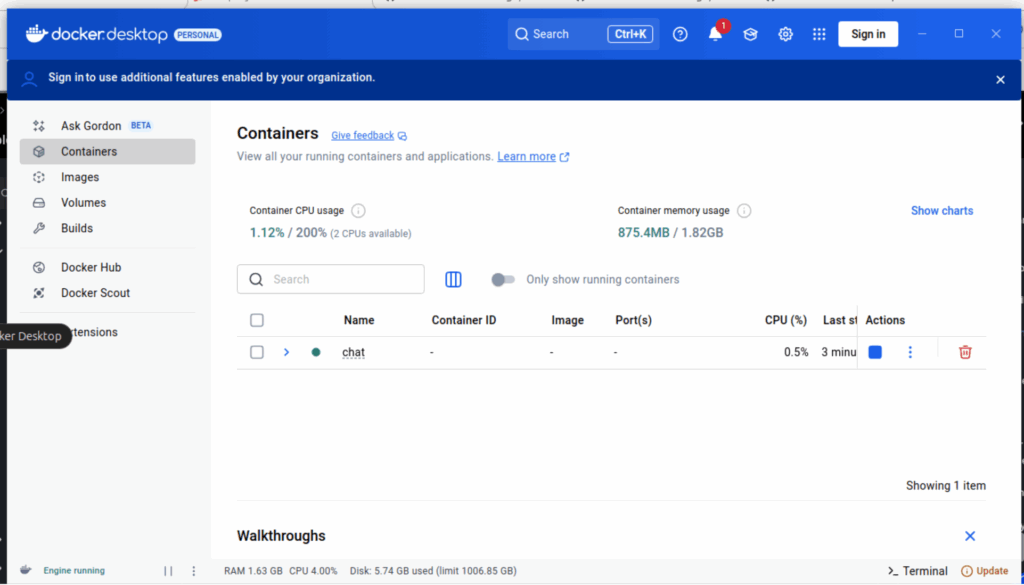Click the green running status dot for chat
The width and height of the screenshot is (1024, 585).
316,353
